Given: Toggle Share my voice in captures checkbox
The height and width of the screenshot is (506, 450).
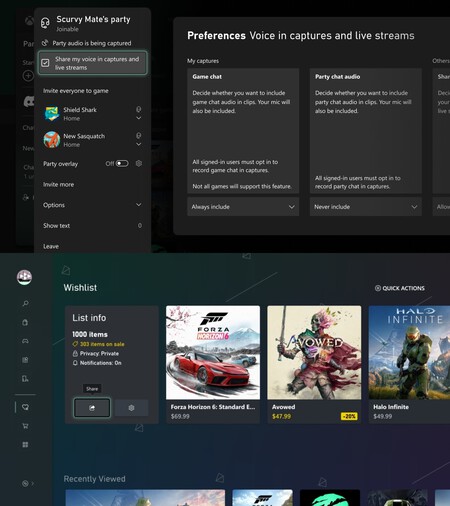Looking at the screenshot, I should point(45,63).
